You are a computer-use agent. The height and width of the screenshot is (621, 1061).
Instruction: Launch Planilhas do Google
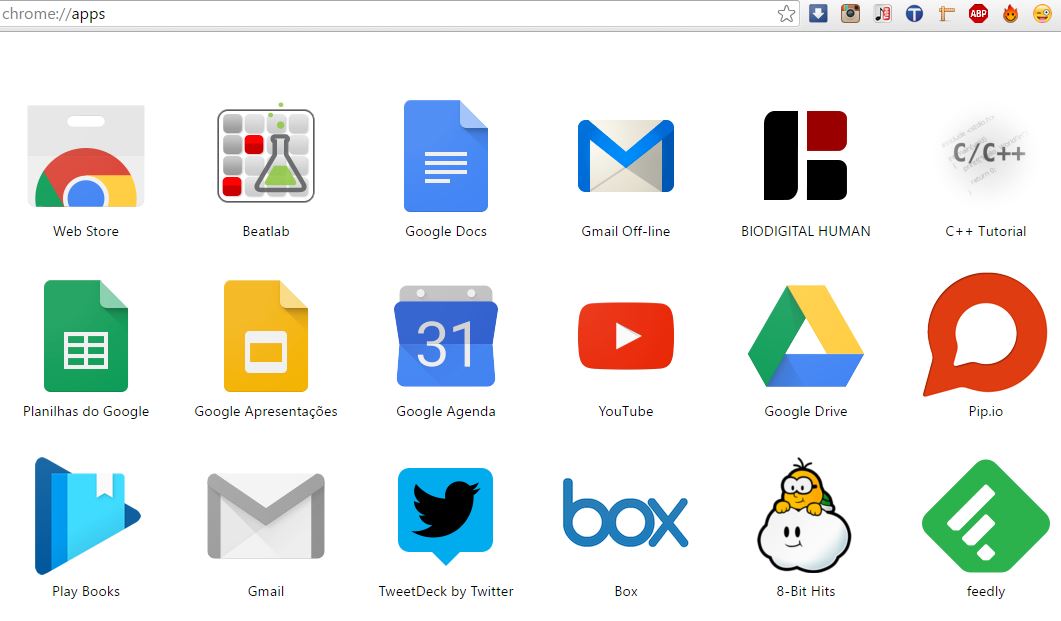click(x=86, y=336)
